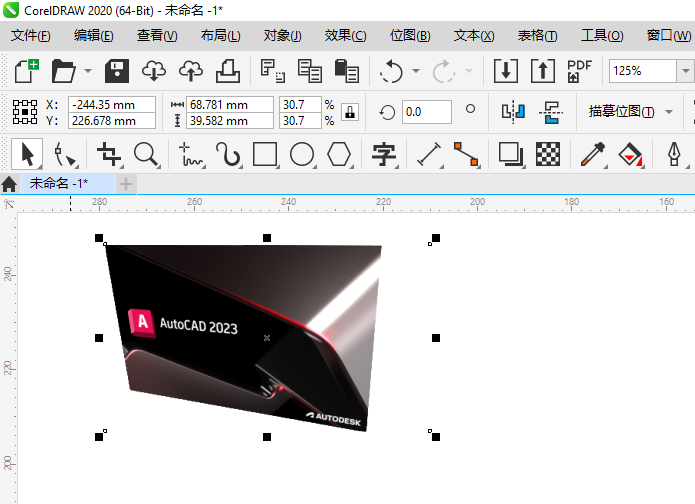This screenshot has height=504, width=695.
Task: Select the Shape edit tool
Action: coord(64,154)
